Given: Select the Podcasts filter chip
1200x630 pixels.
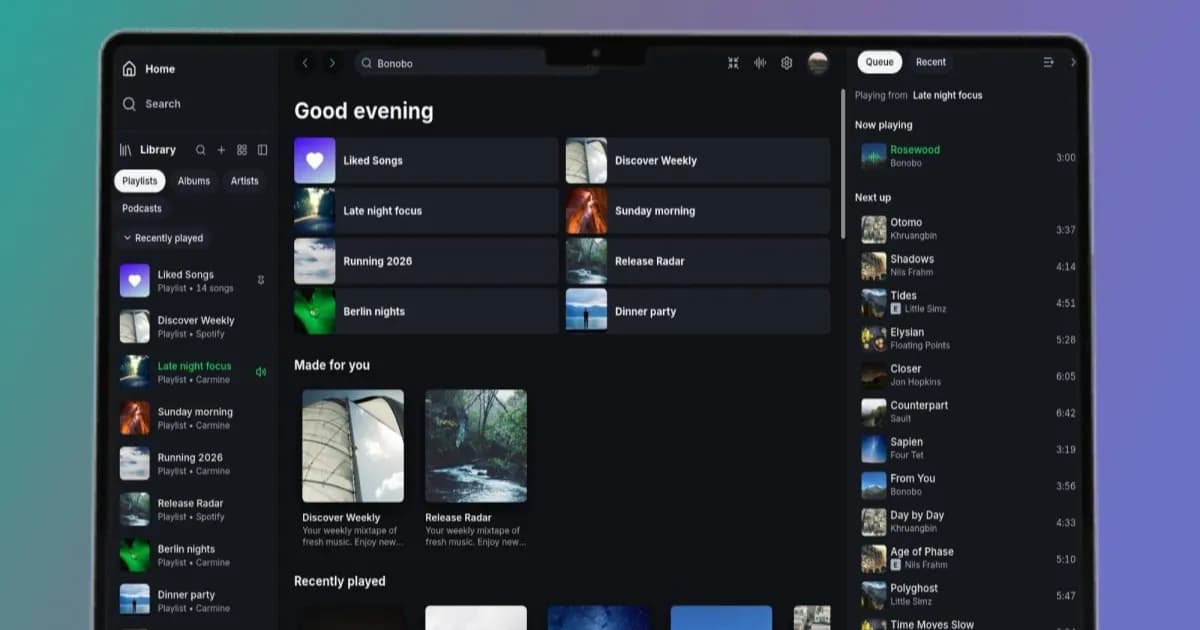Looking at the screenshot, I should pyautogui.click(x=142, y=209).
